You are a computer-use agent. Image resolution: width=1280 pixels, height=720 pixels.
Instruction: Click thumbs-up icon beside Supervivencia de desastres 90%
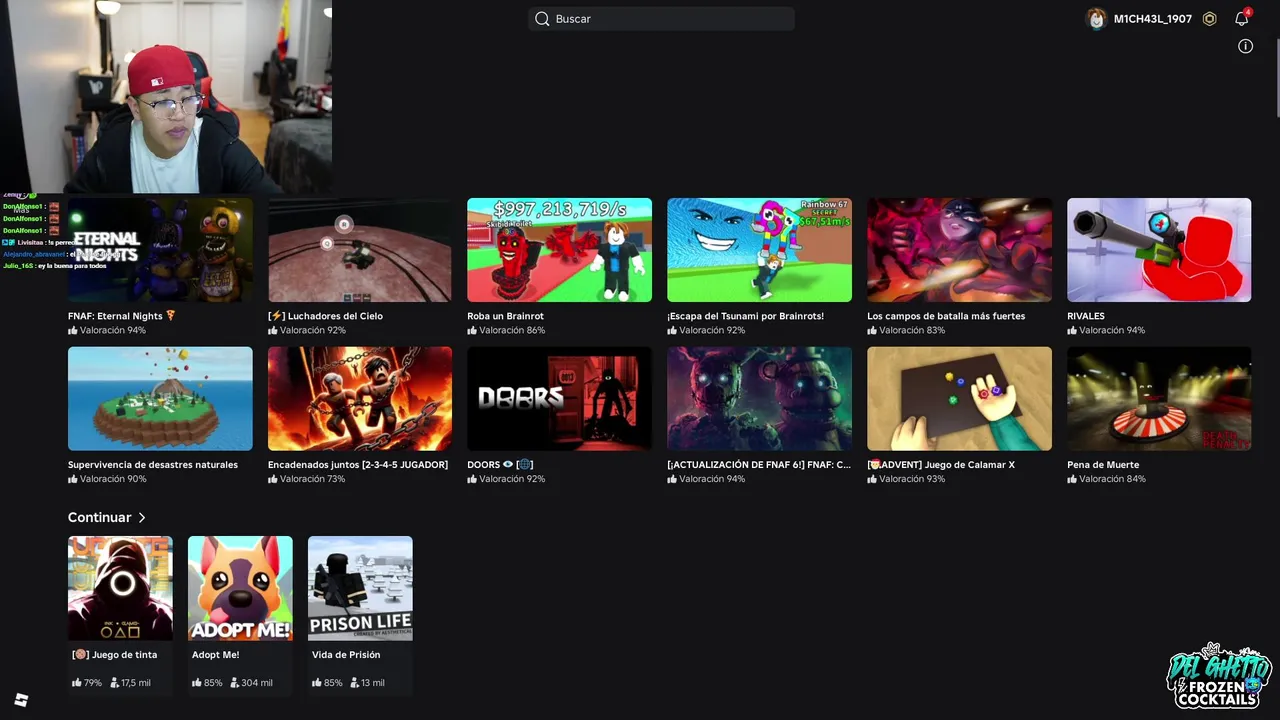pyautogui.click(x=73, y=479)
